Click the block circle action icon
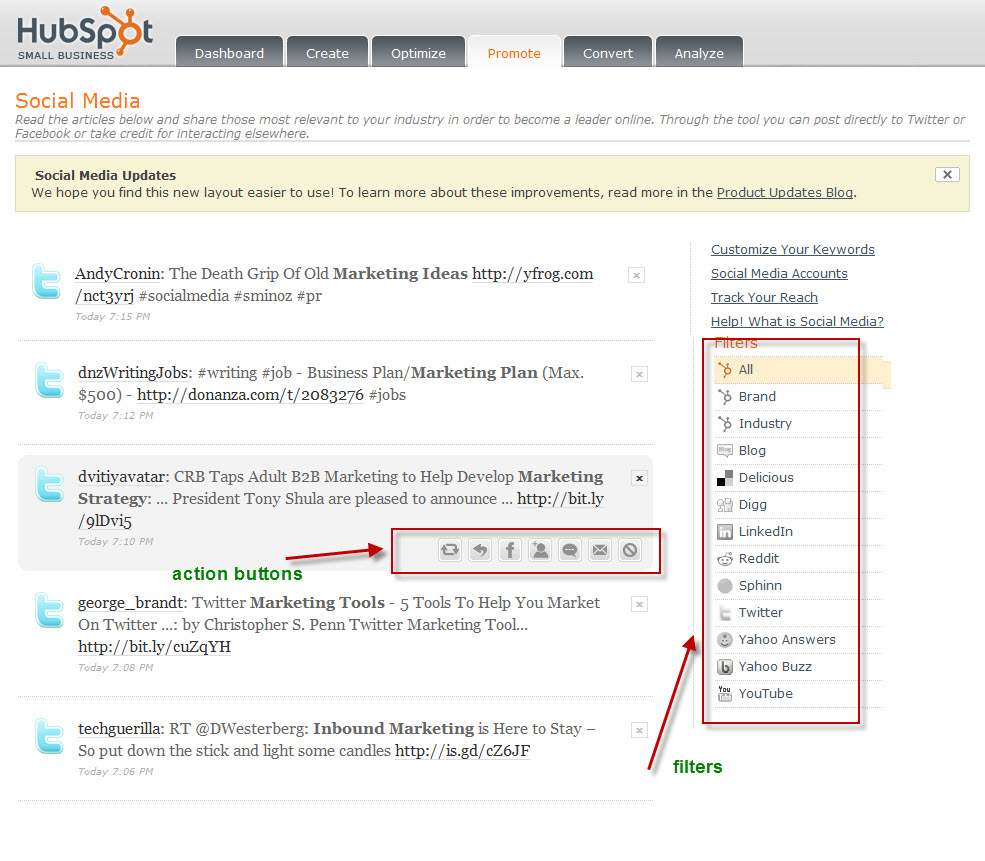 click(630, 551)
